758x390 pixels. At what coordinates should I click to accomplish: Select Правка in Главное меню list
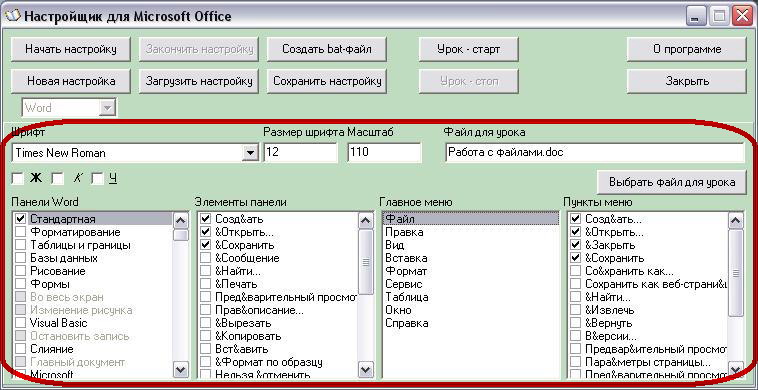(x=471, y=232)
